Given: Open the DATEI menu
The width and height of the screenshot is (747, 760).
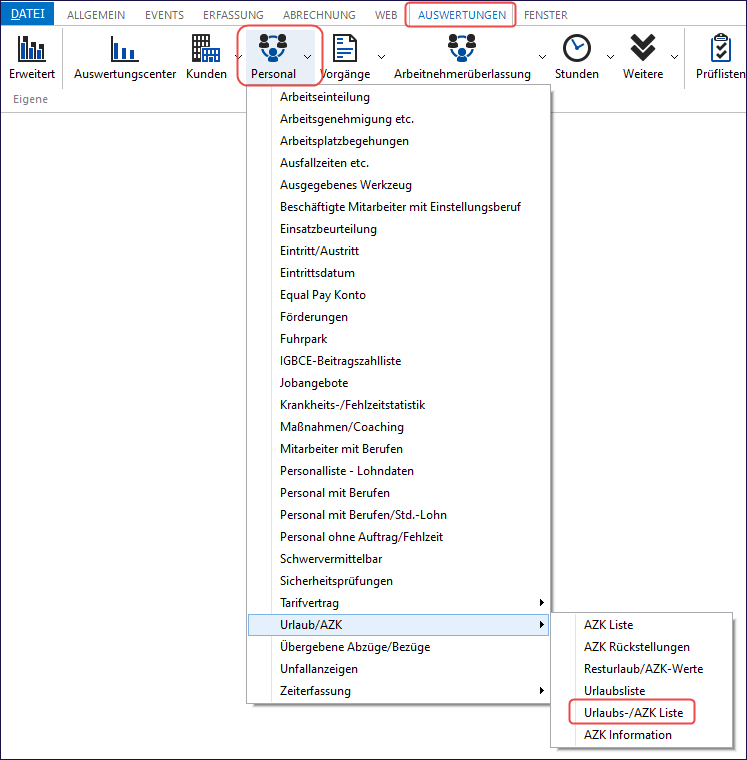Looking at the screenshot, I should (x=28, y=14).
